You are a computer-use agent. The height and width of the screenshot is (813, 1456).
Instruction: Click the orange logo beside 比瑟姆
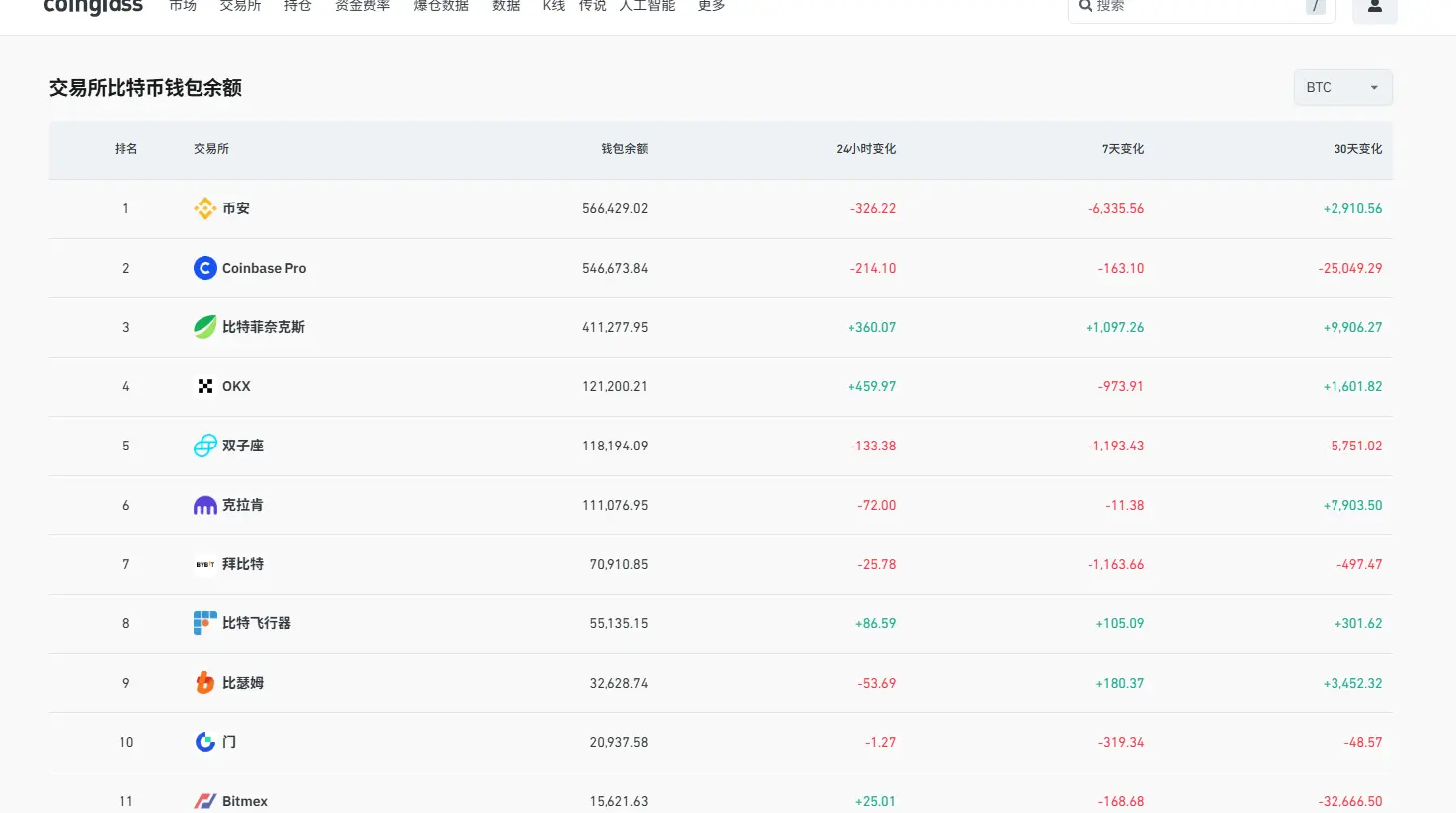(x=205, y=683)
